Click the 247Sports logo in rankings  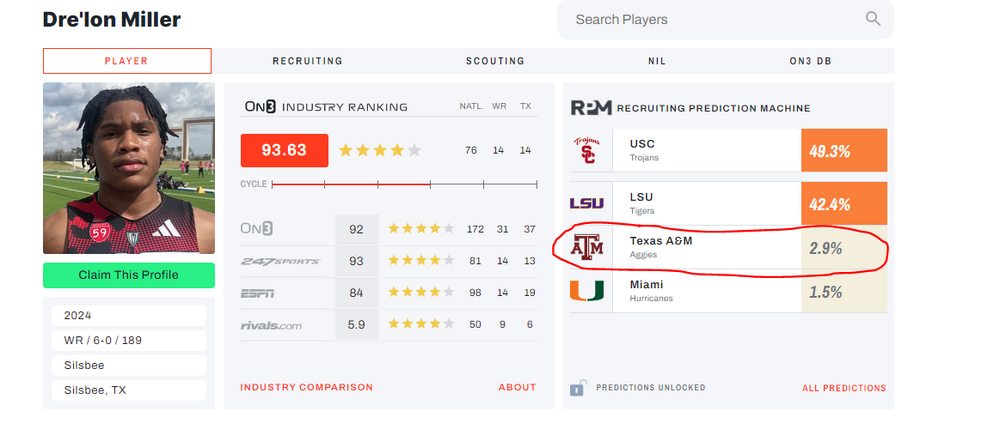click(280, 261)
